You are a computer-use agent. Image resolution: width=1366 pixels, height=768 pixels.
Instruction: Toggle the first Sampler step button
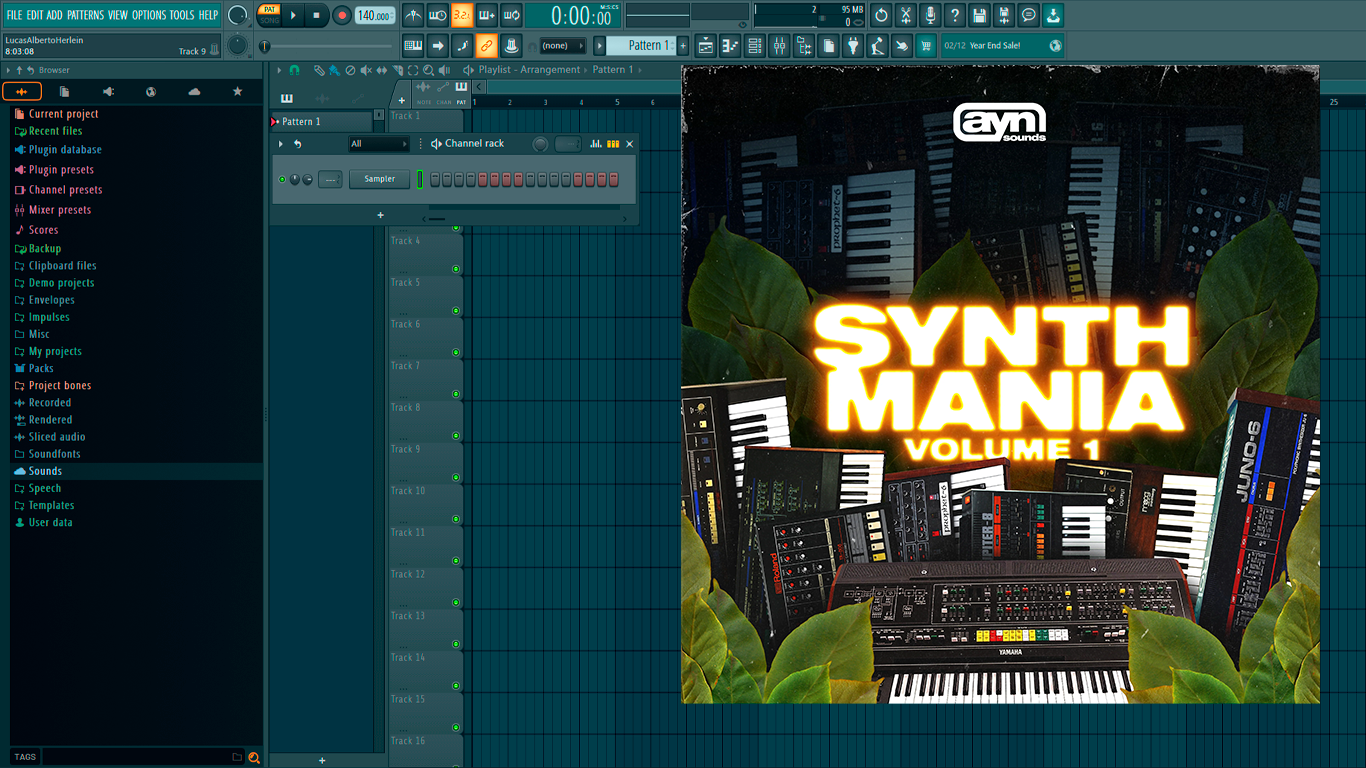(435, 179)
